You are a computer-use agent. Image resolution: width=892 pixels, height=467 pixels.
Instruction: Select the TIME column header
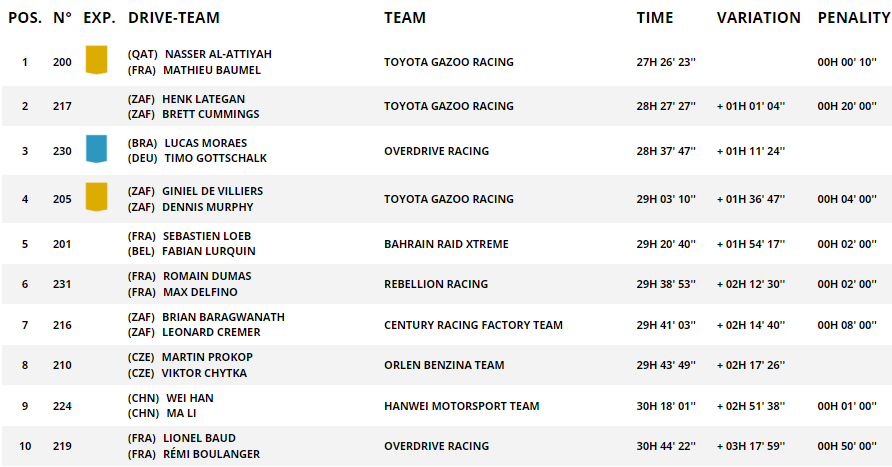click(x=654, y=18)
